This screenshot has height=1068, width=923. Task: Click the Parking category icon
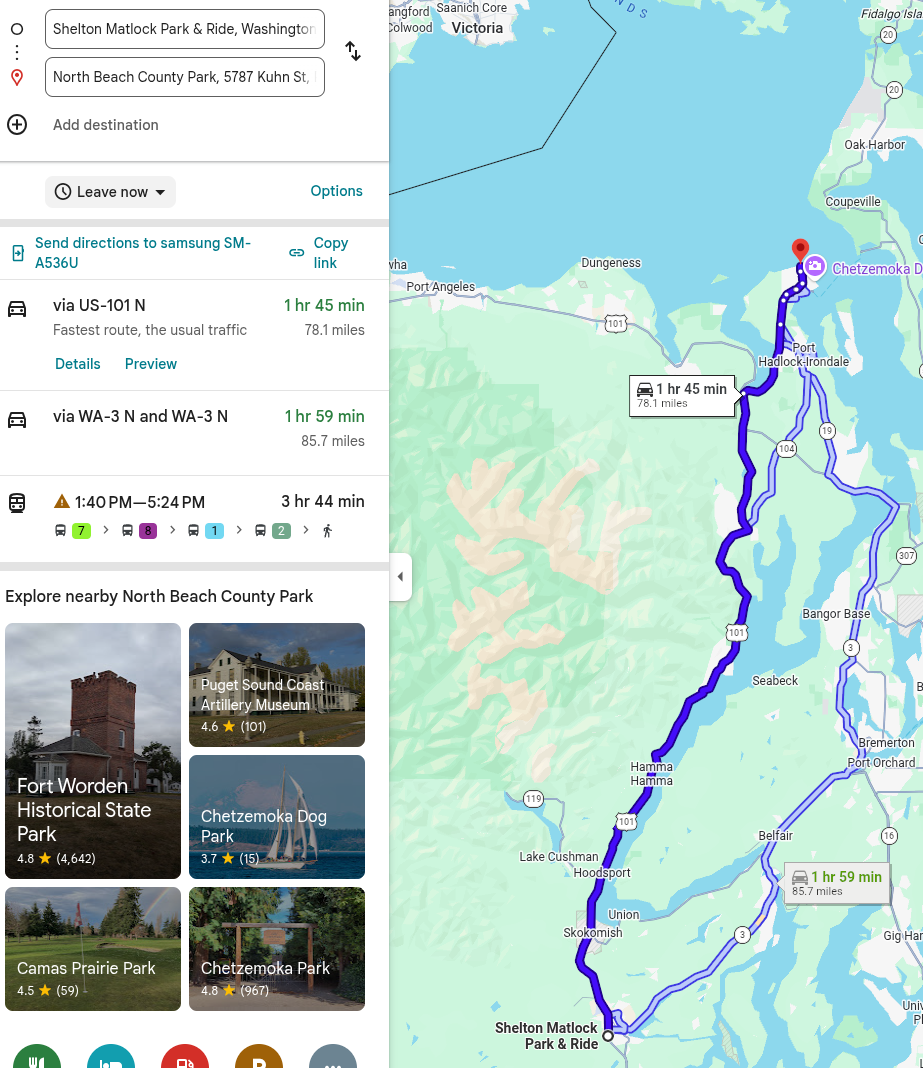(x=259, y=1060)
